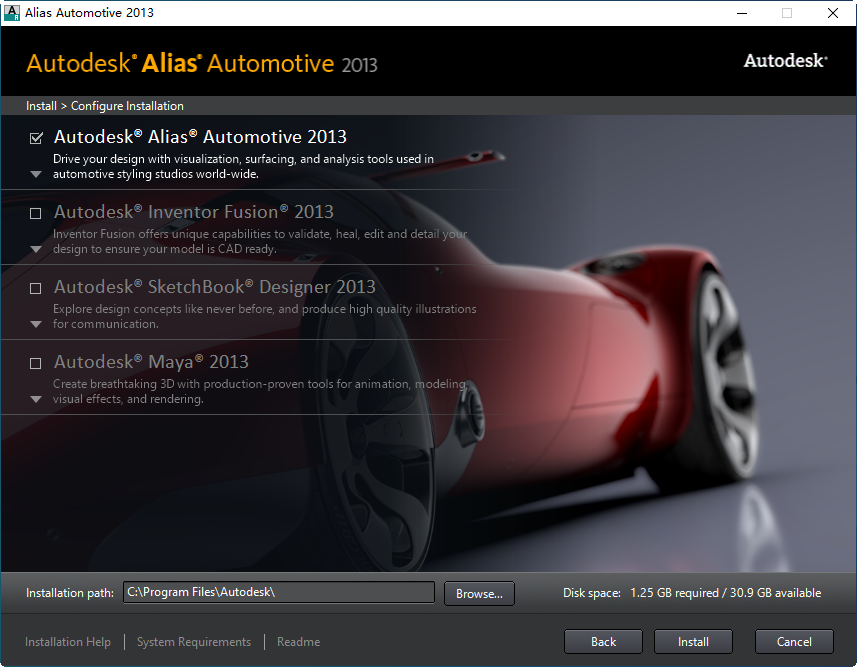Click the Maya description about animation tools
Viewport: 857px width, 667px height.
[259, 391]
